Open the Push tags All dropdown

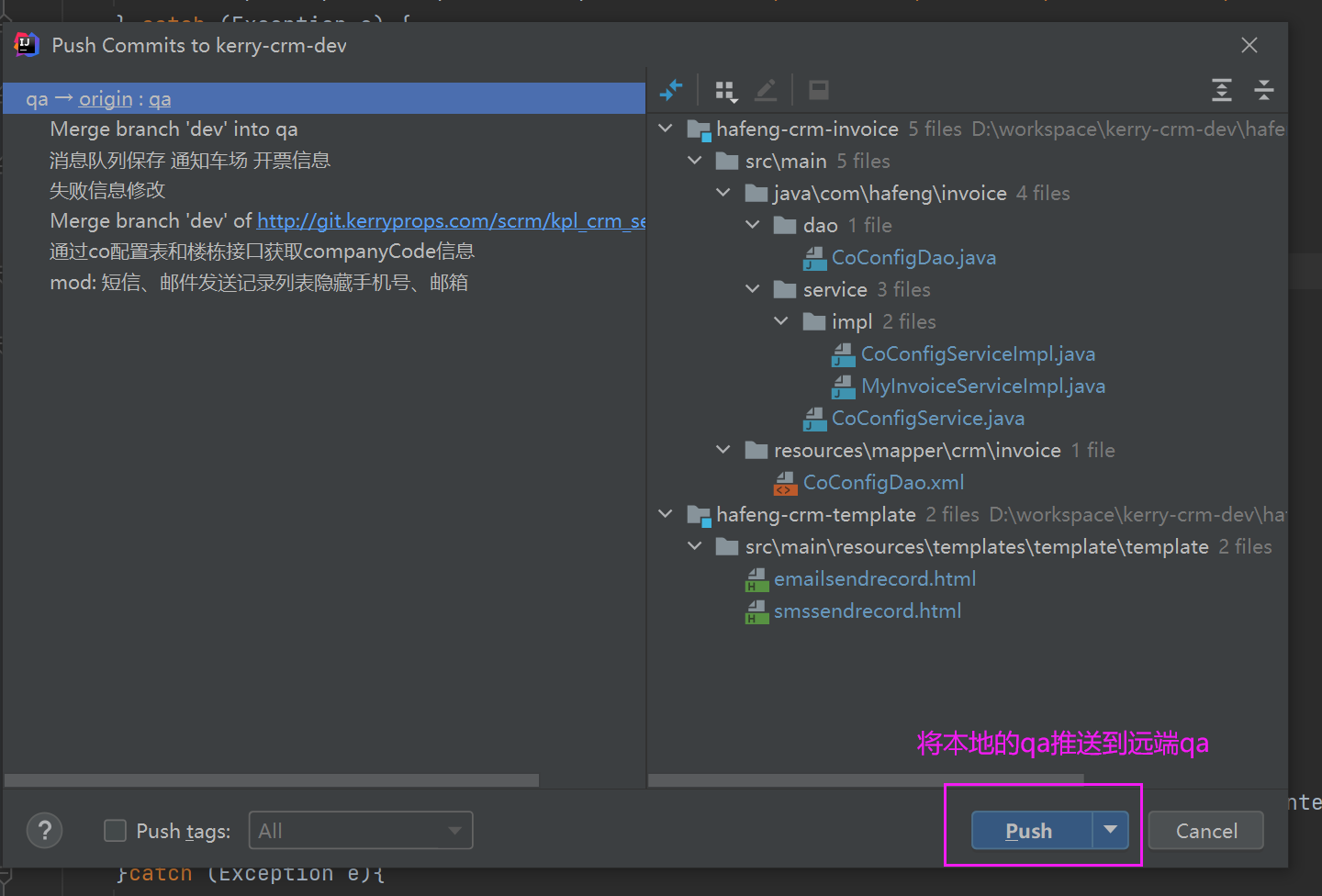361,830
